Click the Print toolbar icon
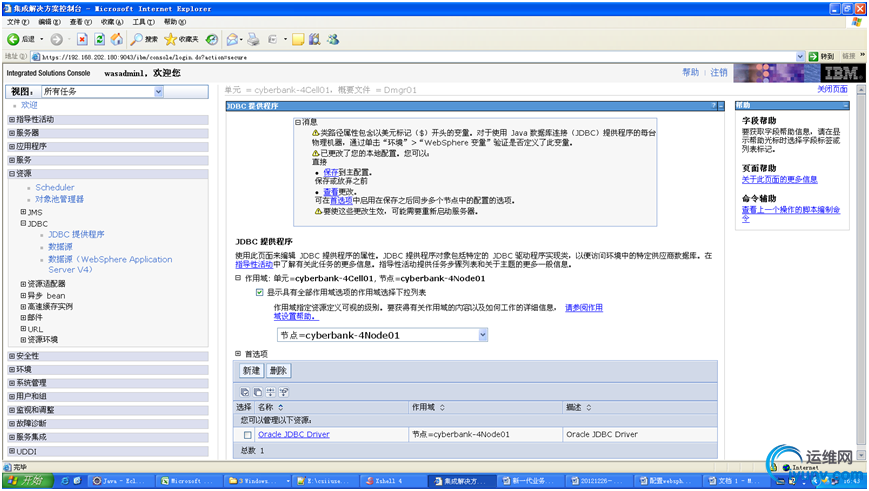The height and width of the screenshot is (491, 869). coord(253,39)
